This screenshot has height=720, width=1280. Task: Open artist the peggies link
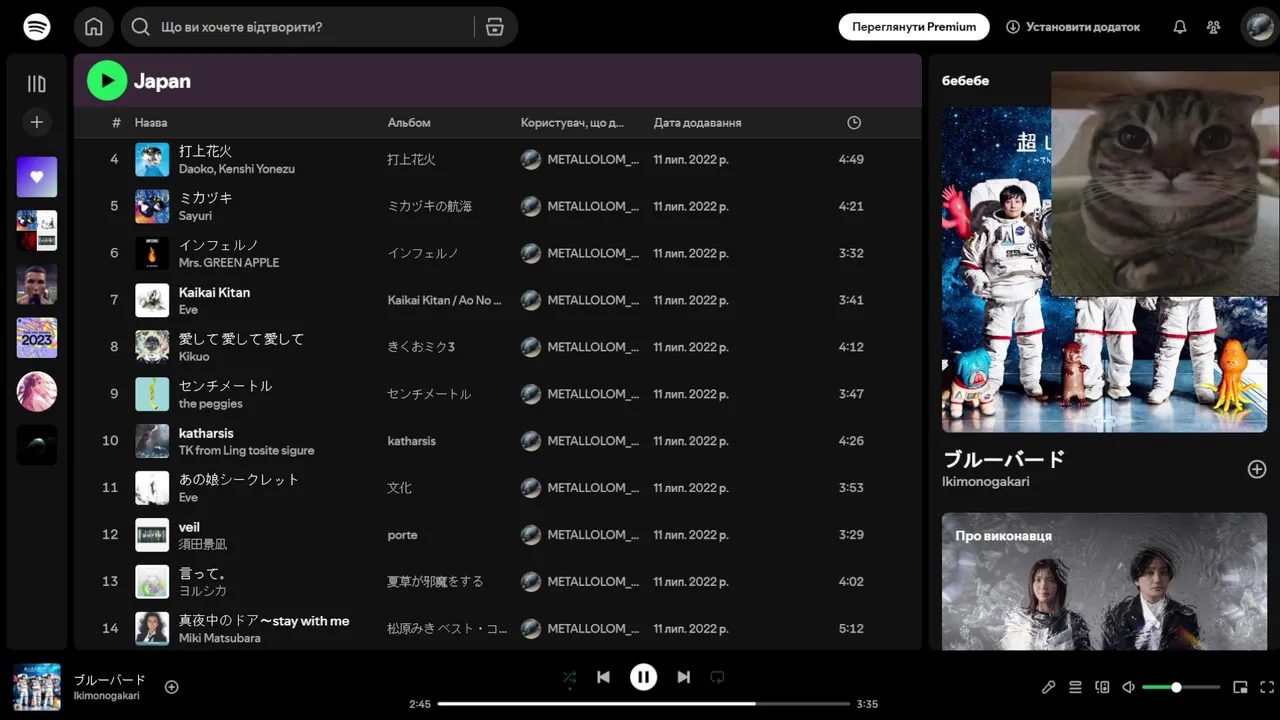click(211, 404)
